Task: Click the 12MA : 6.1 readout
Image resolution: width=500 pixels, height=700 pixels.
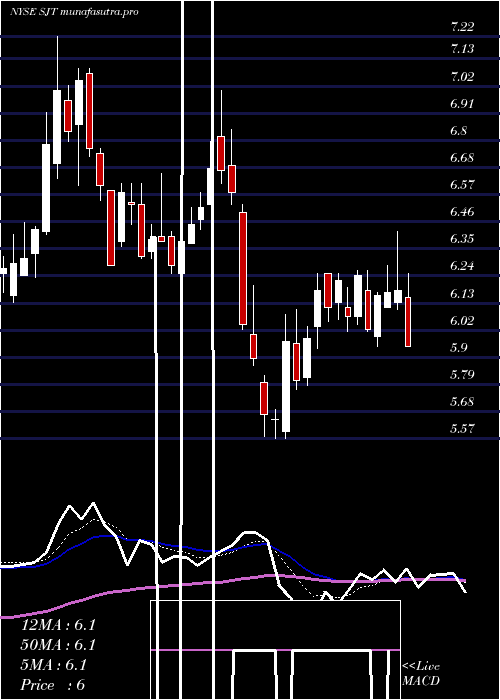Action: pyautogui.click(x=58, y=625)
